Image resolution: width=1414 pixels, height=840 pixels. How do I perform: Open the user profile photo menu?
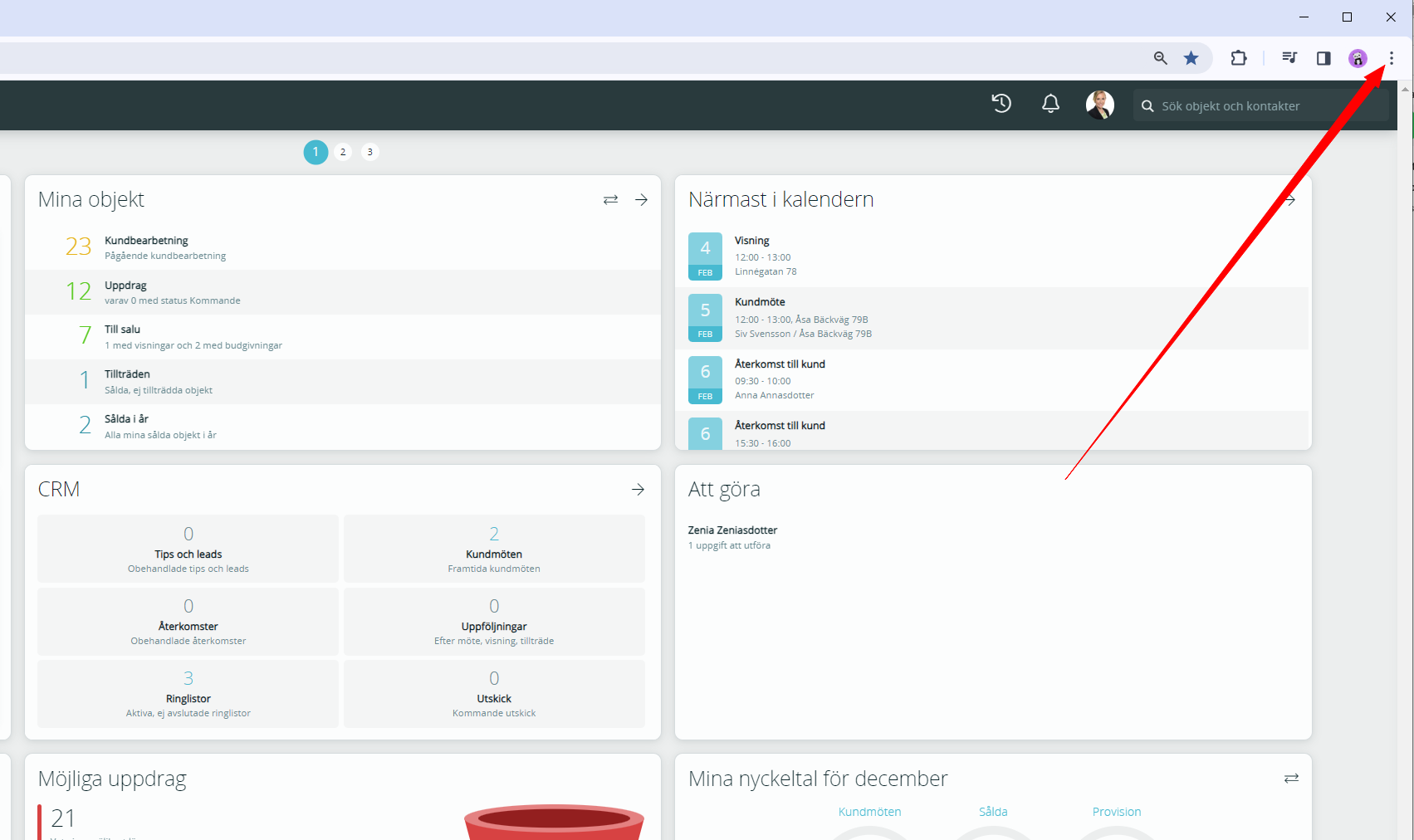(x=1100, y=105)
